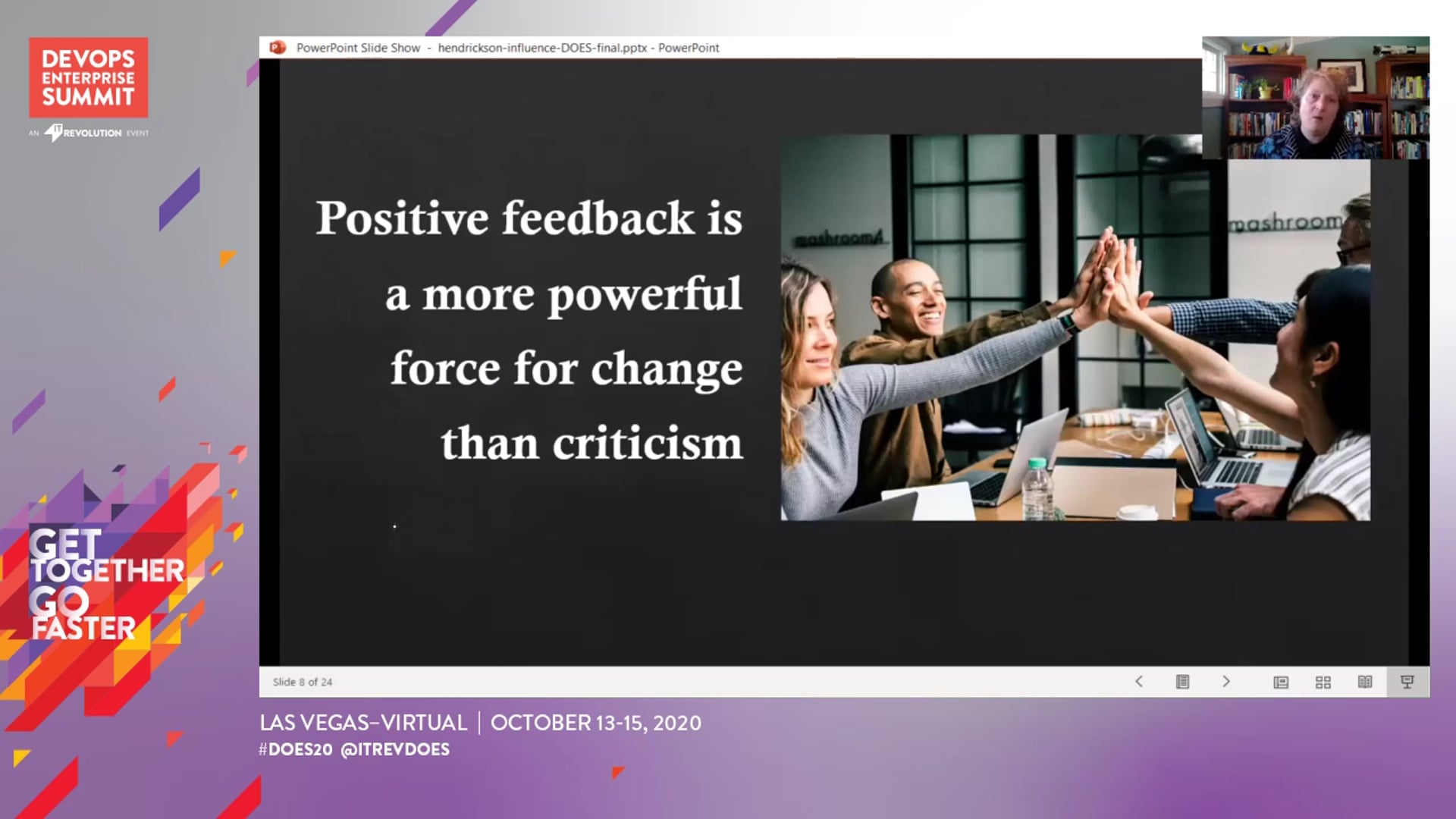Click the presenter webcam thumbnail
Viewport: 1456px width, 819px height.
click(x=1316, y=97)
